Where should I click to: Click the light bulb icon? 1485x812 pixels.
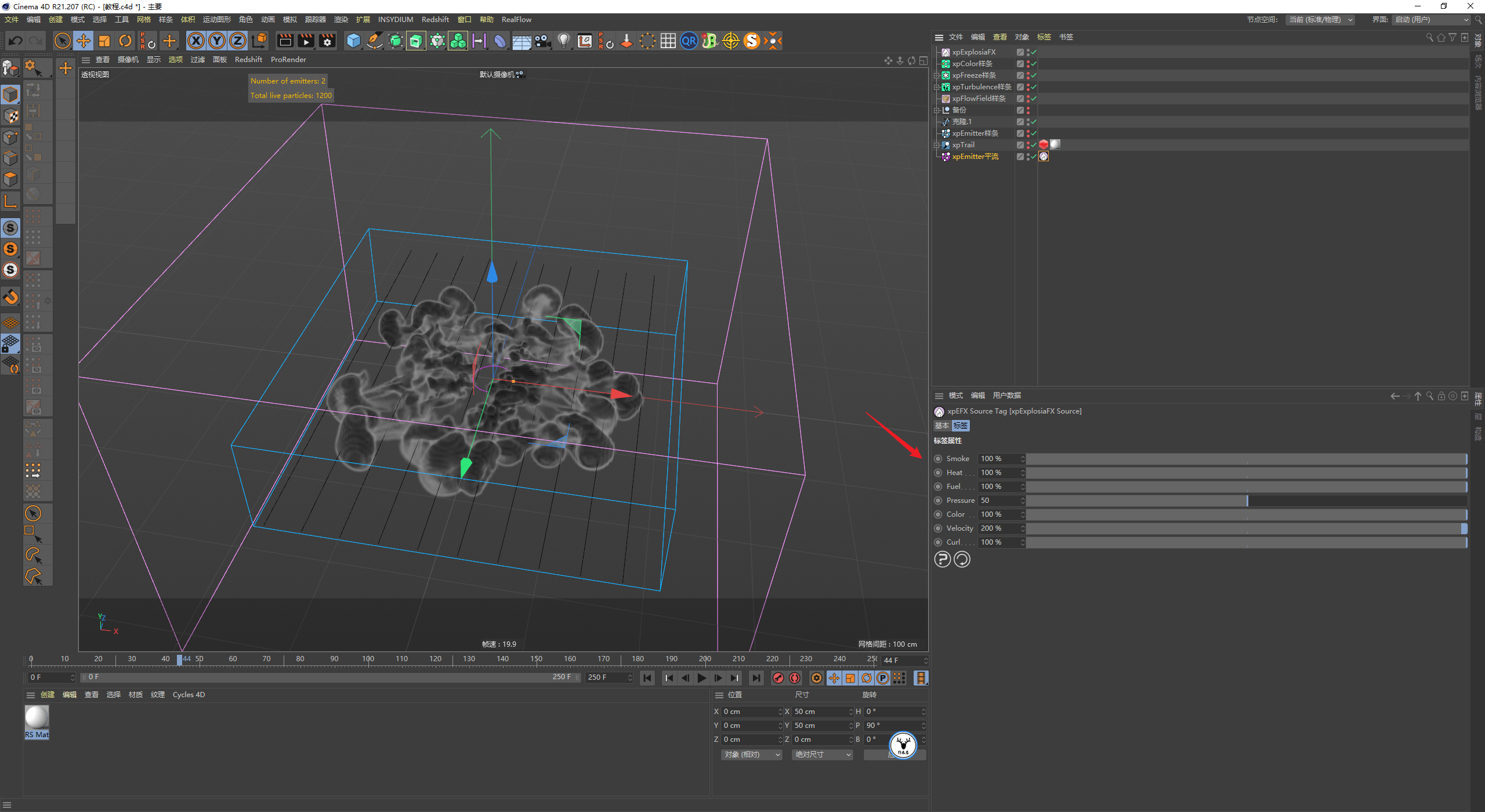pyautogui.click(x=563, y=41)
